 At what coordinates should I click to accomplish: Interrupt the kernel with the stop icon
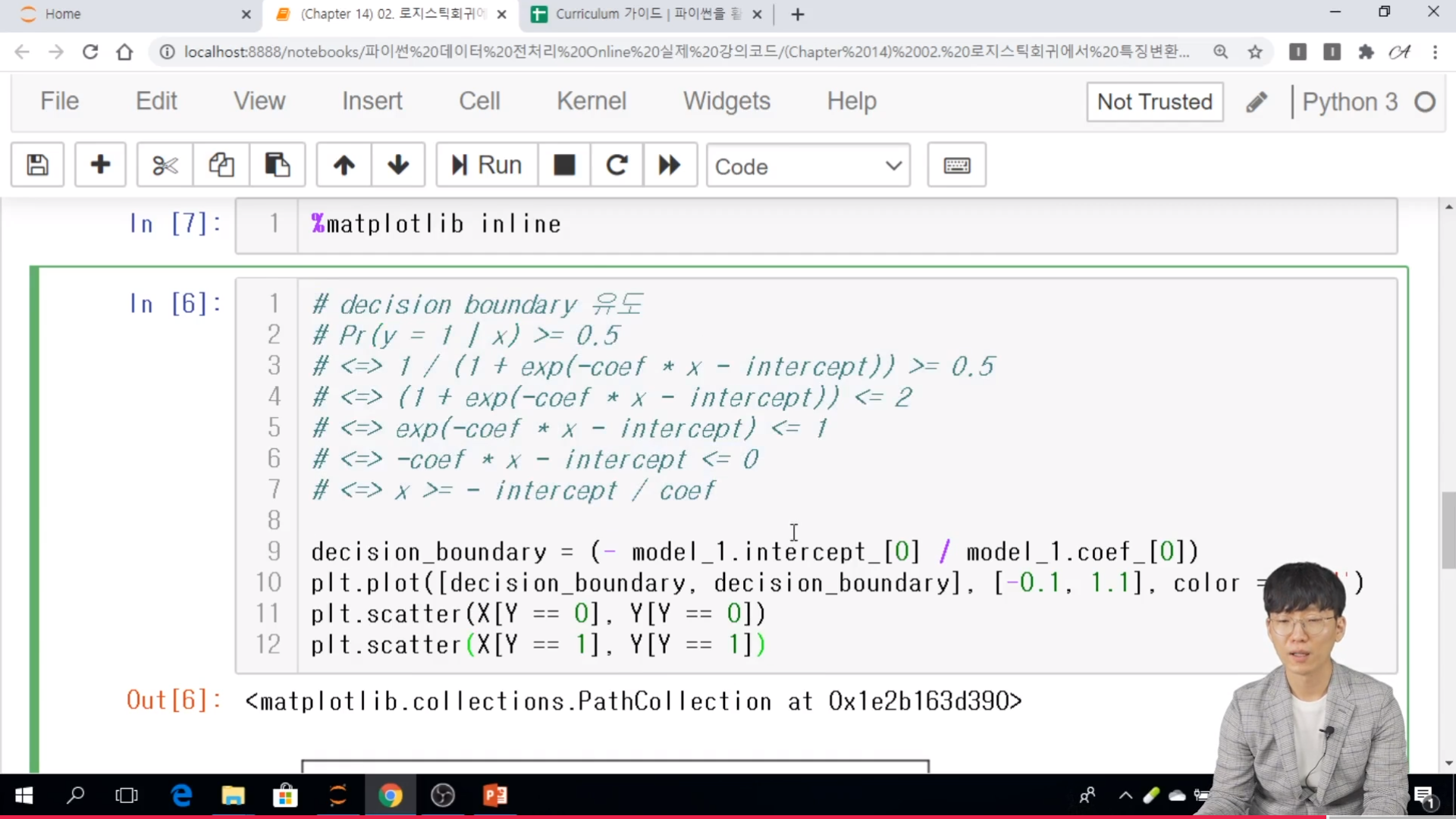click(x=564, y=165)
